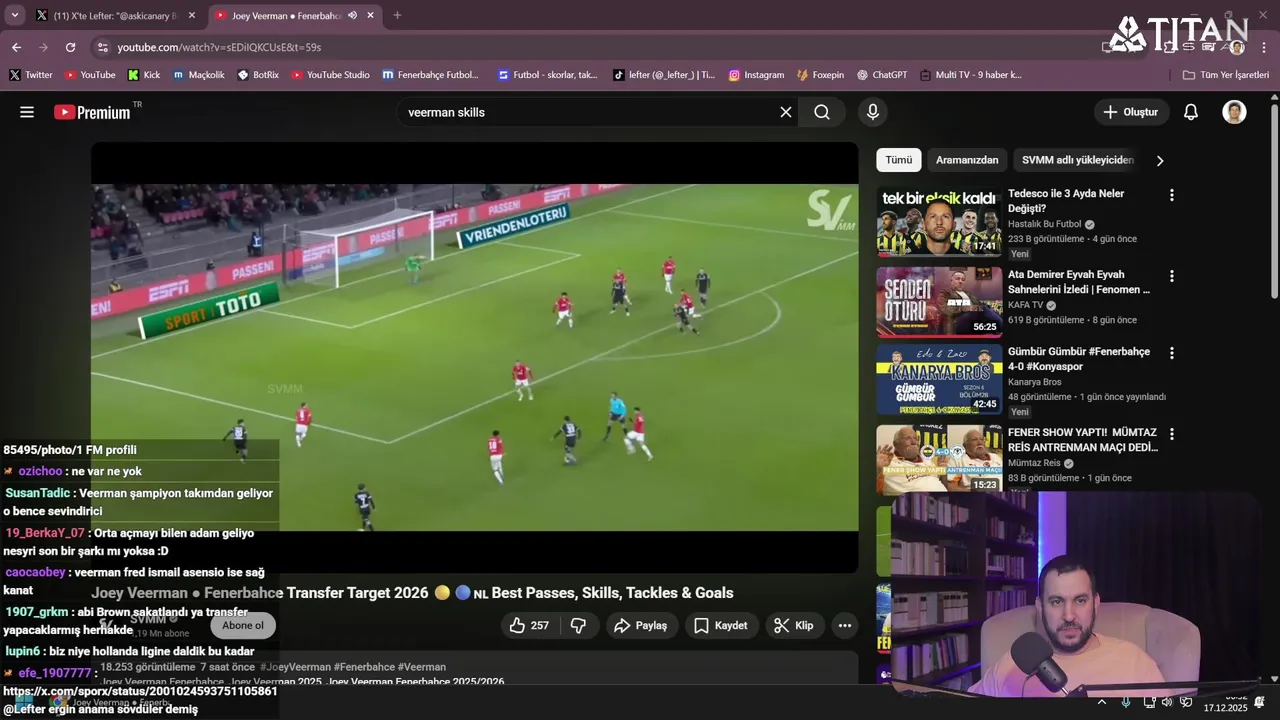Visit Hastalık Bu Futbol channel link
Screen dimensions: 1280x720
(x=1045, y=224)
